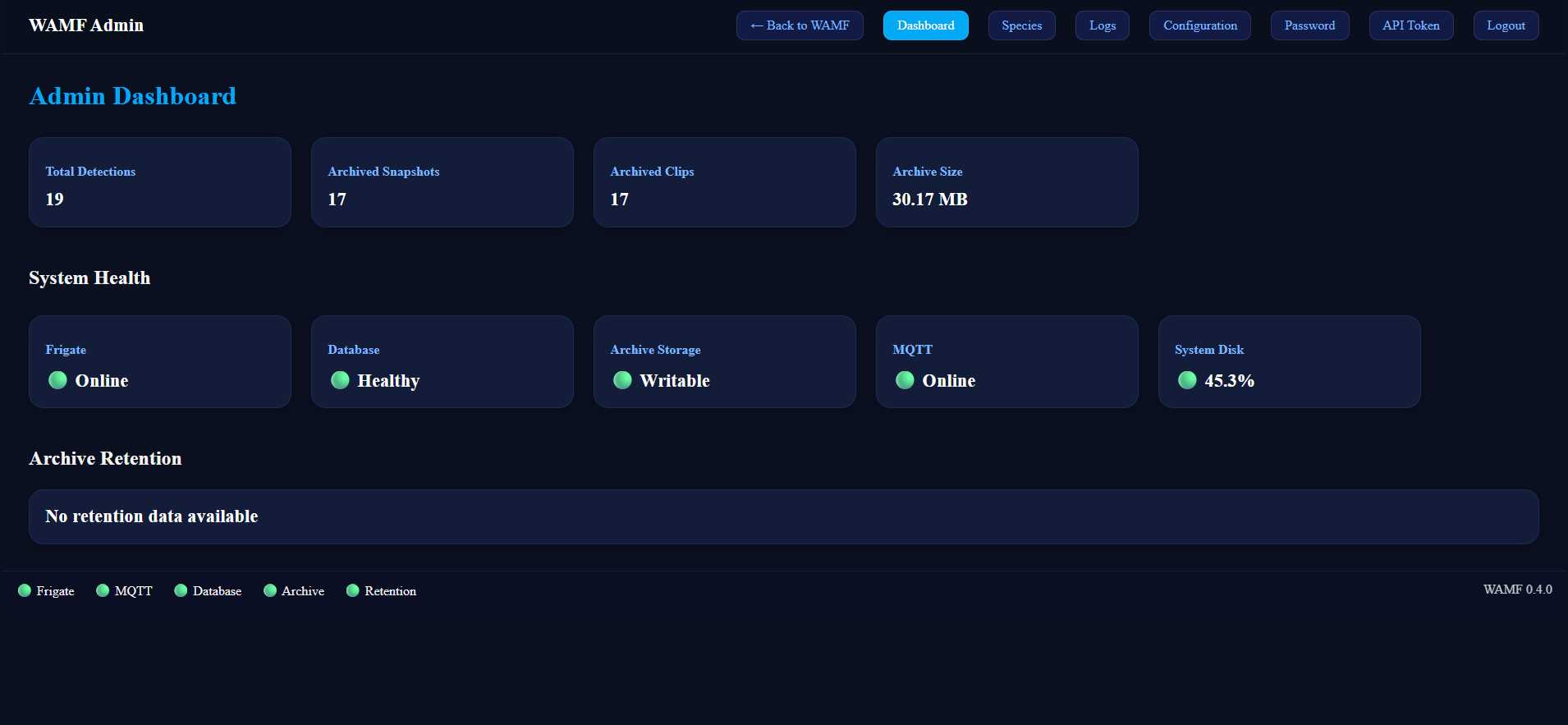This screenshot has height=725, width=1568.
Task: Click the WAMF 0.4.0 version text
Action: [x=1518, y=590]
